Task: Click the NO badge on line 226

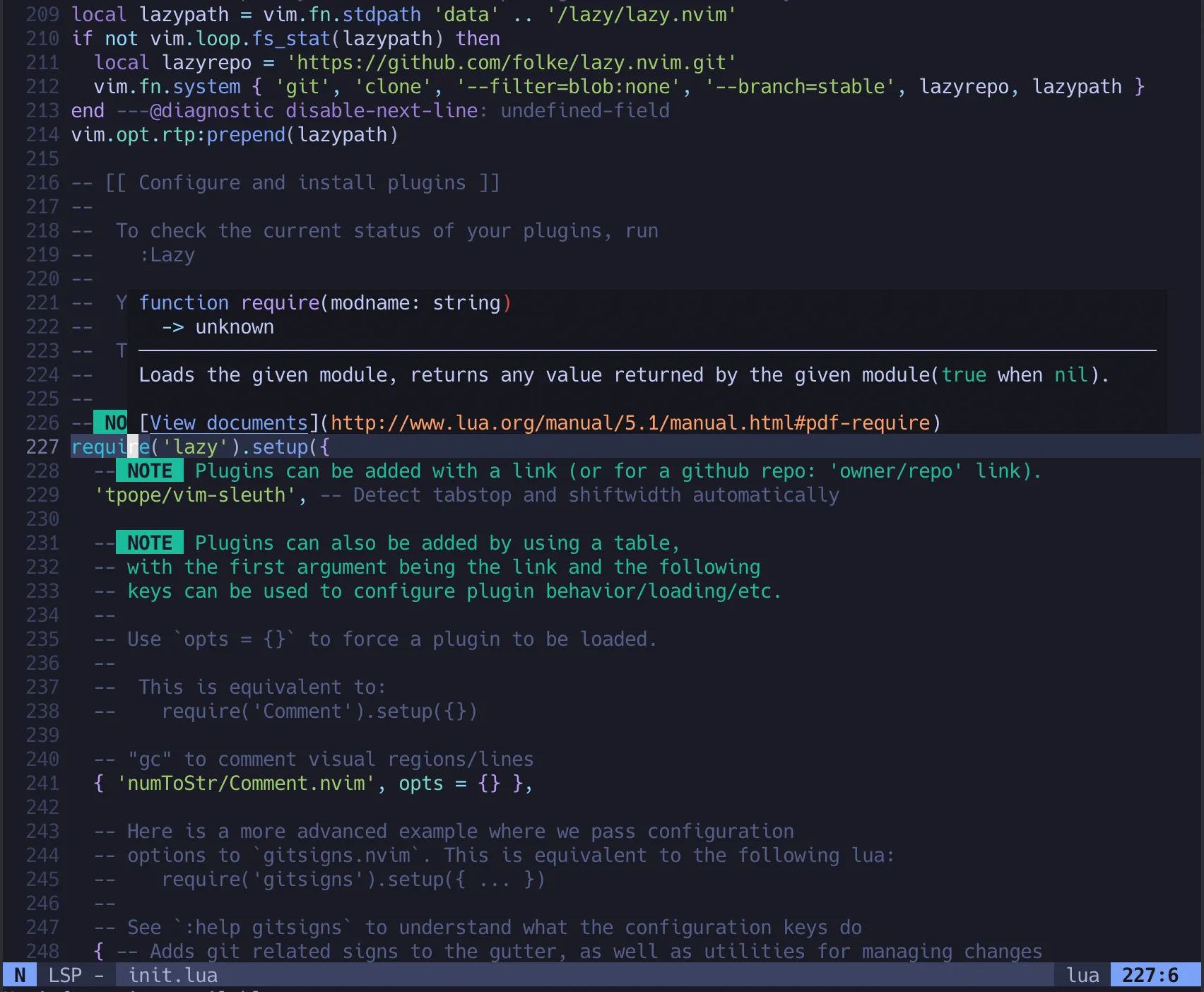Action: 111,422
